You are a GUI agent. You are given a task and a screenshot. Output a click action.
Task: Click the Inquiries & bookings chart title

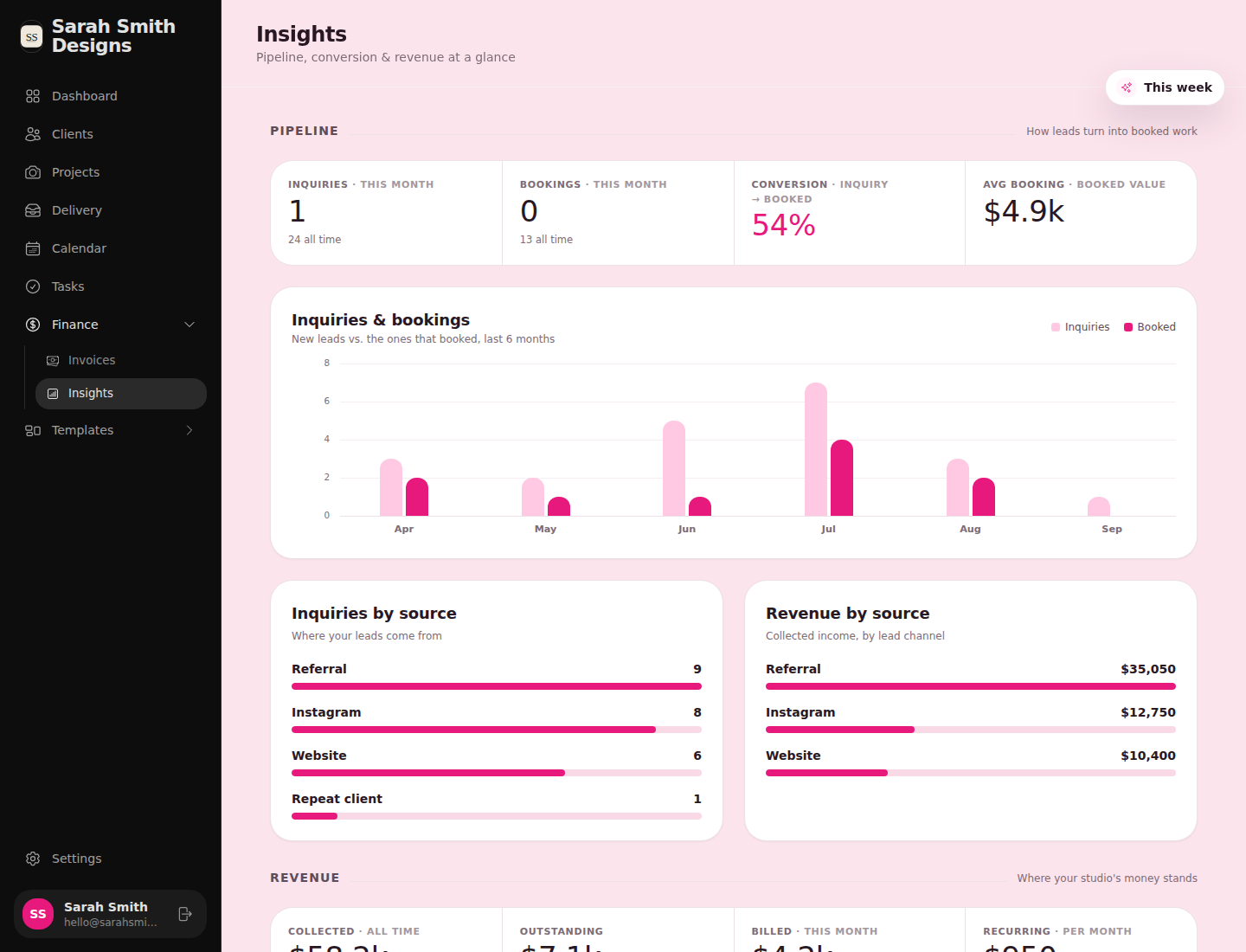381,320
